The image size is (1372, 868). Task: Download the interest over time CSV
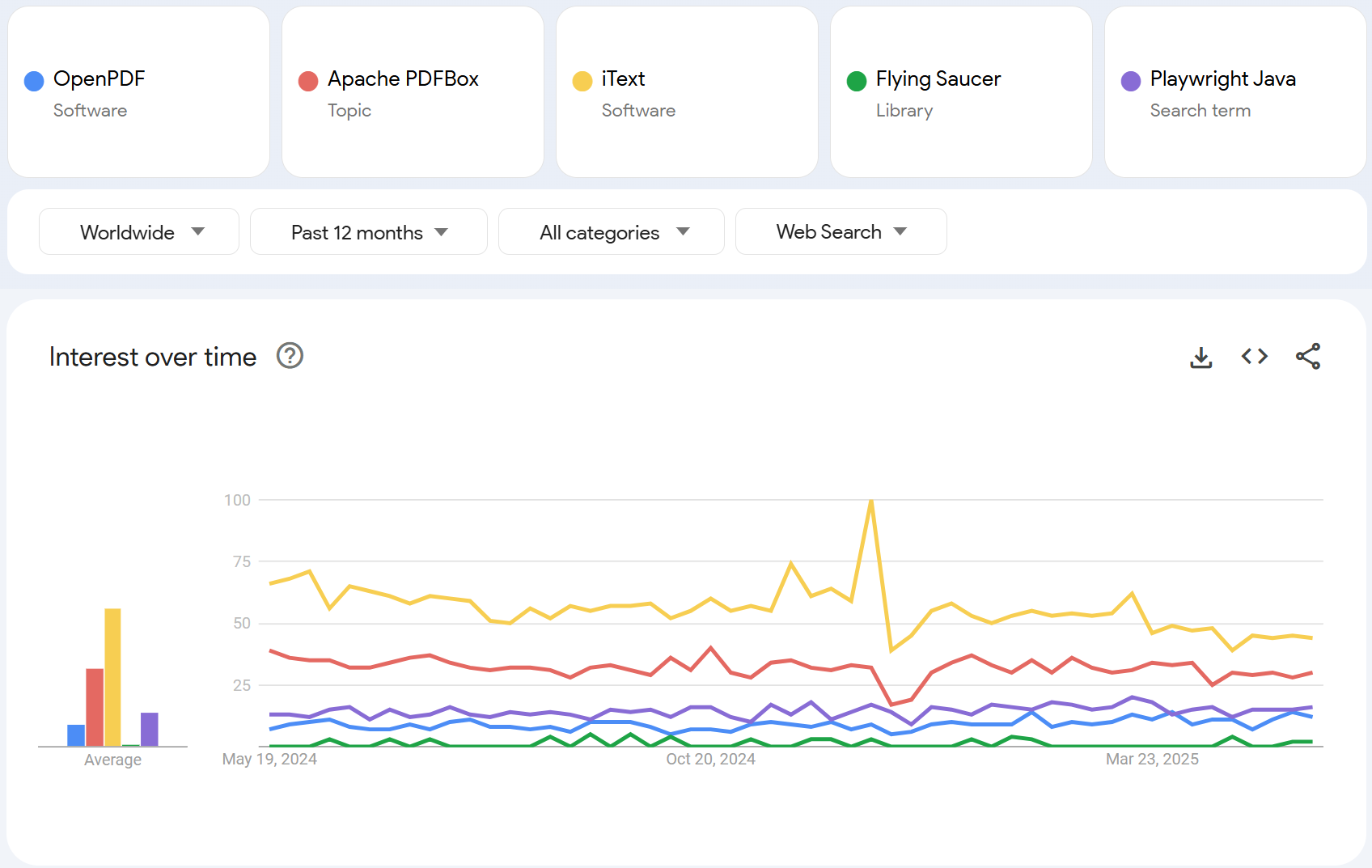(x=1201, y=357)
